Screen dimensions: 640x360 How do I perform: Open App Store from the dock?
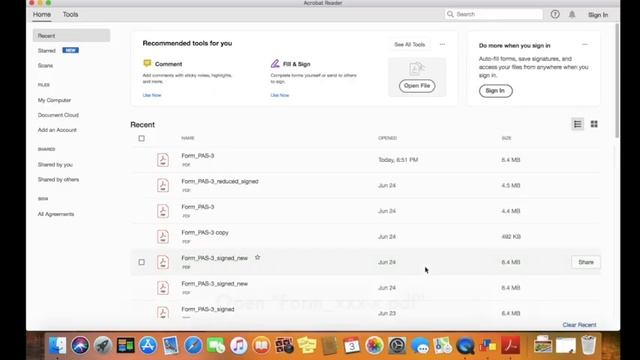coord(148,346)
